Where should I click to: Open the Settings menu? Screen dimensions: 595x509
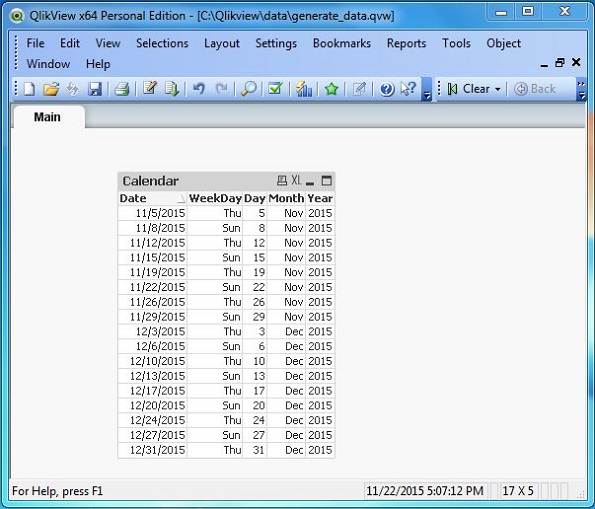coord(276,43)
